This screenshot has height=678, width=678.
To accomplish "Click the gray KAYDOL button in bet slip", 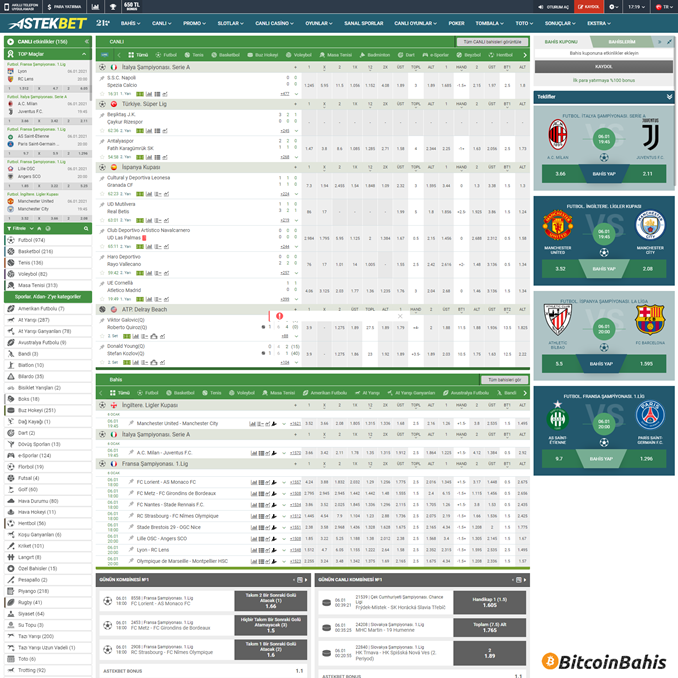I will click(x=603, y=67).
